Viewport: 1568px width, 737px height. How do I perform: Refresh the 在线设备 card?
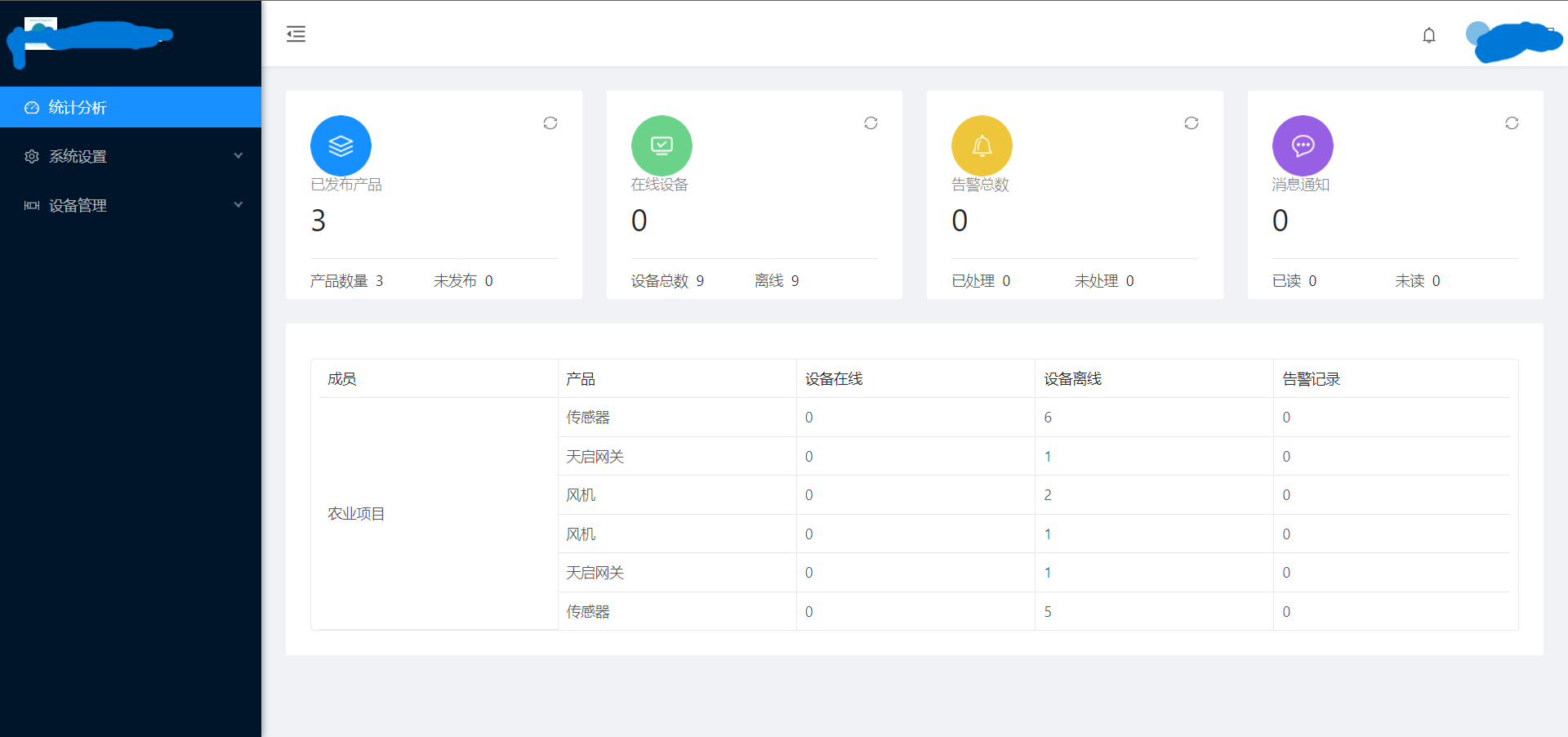(x=871, y=123)
